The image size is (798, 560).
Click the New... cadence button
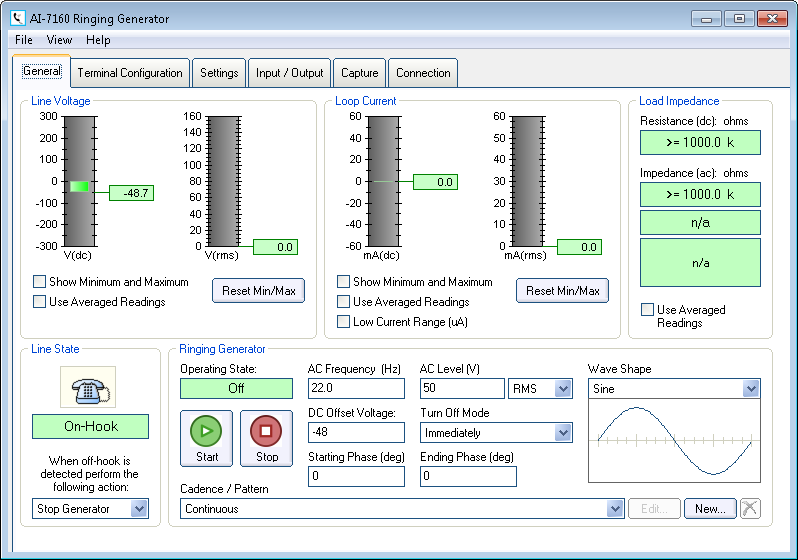710,508
